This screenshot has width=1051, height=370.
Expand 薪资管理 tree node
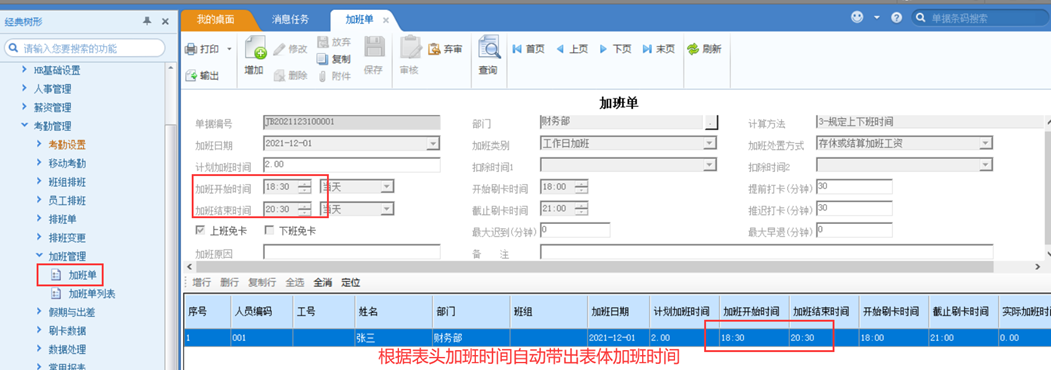(x=25, y=107)
